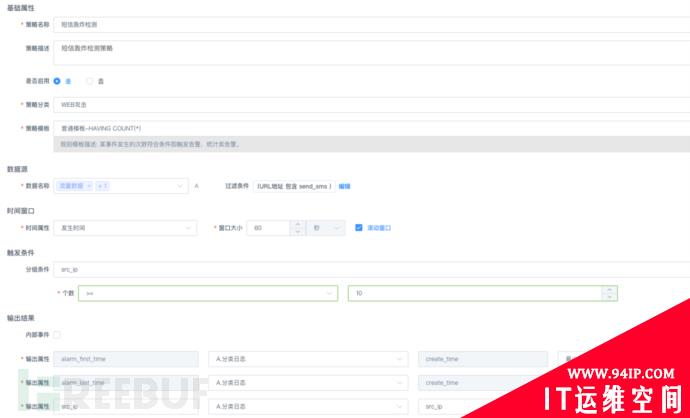Click the 基础属性 section heading

click(x=21, y=8)
